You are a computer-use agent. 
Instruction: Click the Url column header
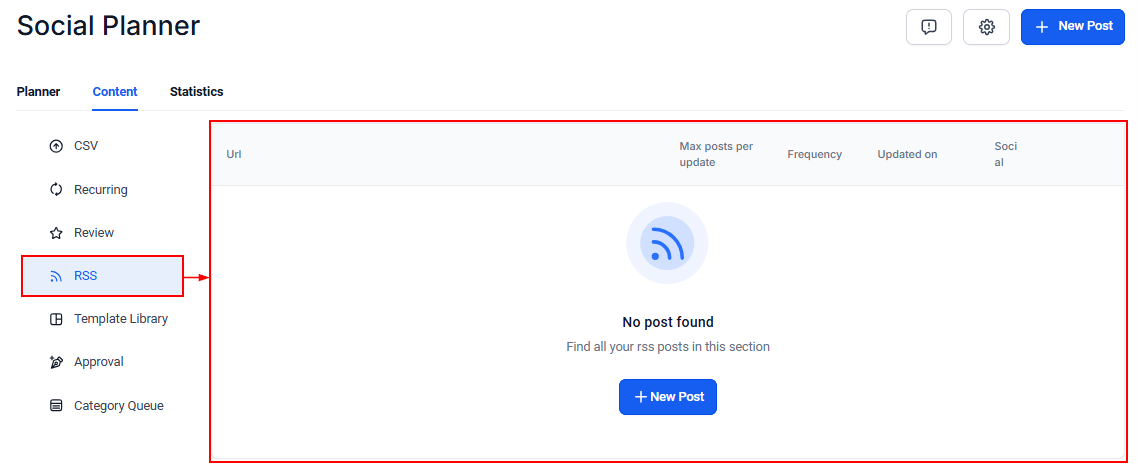[234, 155]
